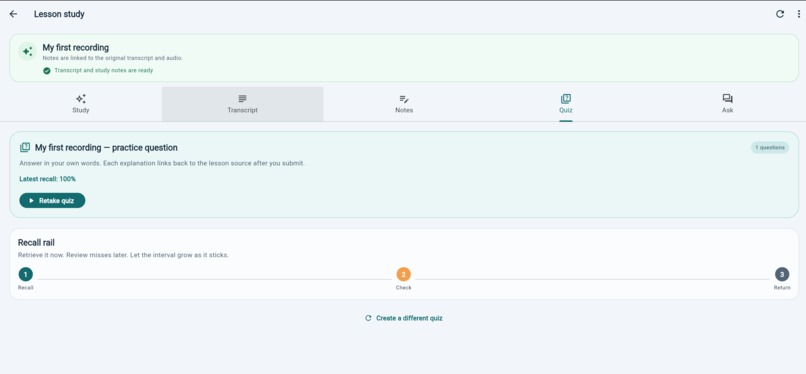Viewport: 806px width, 374px height.
Task: Click the Recall rail heading
Action: coord(36,243)
